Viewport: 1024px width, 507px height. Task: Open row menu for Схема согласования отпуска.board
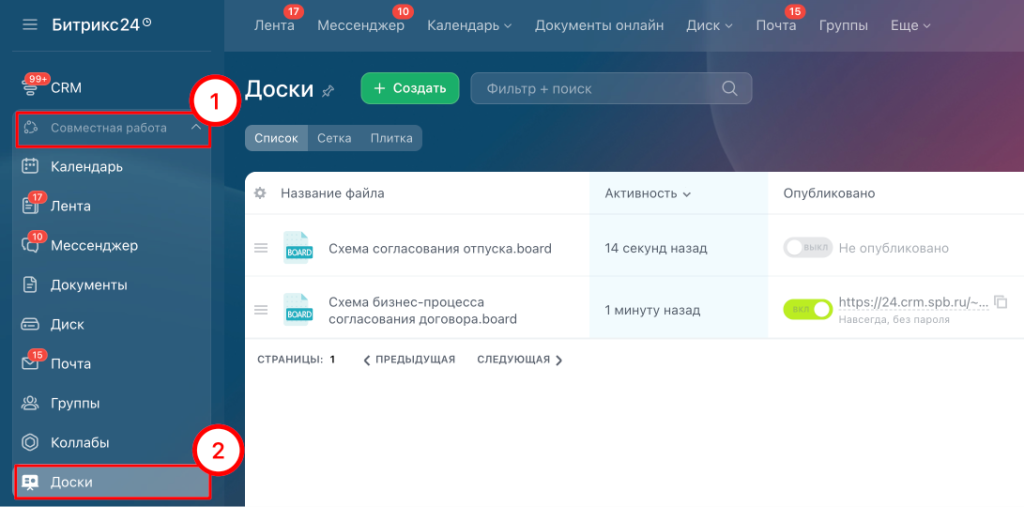pos(261,248)
